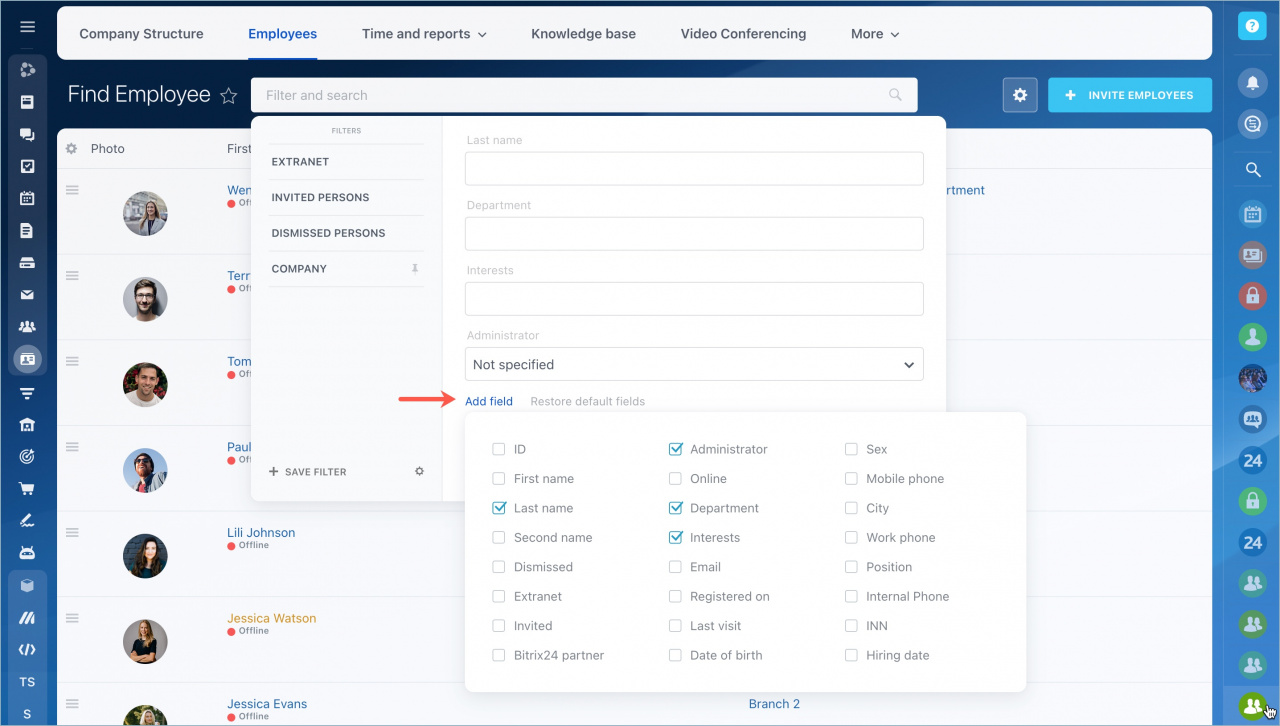The height and width of the screenshot is (726, 1280).
Task: Open the settings gear button beside Invite Employees
Action: tap(1020, 95)
